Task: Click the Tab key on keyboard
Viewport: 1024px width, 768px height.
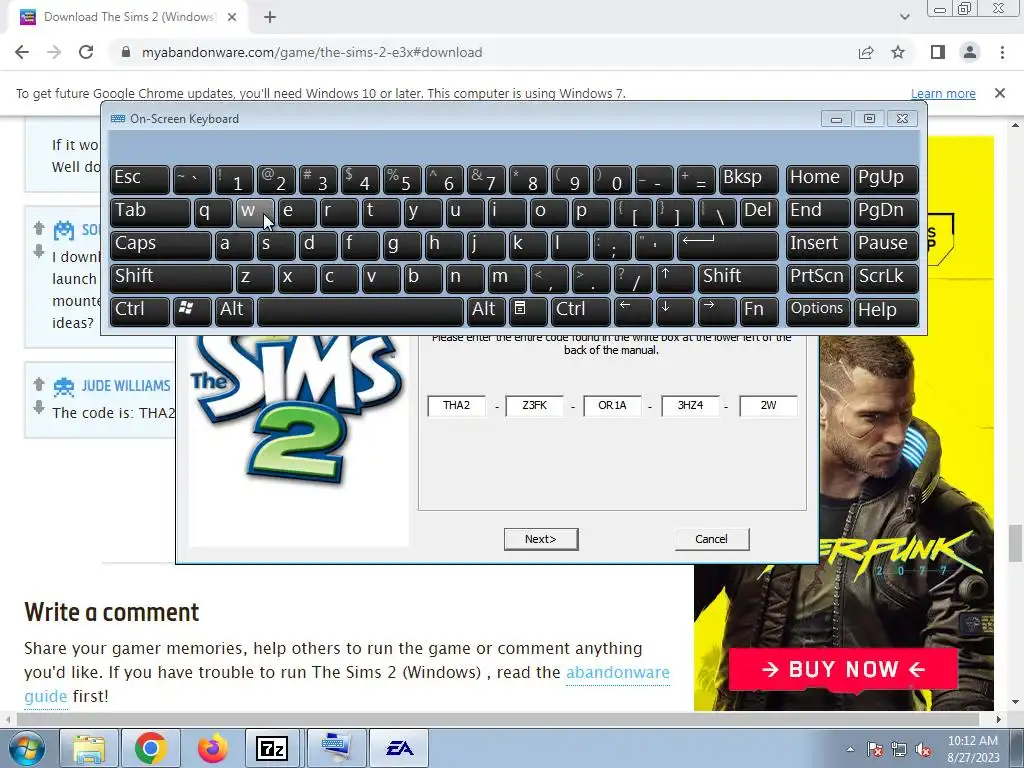Action: tap(150, 212)
